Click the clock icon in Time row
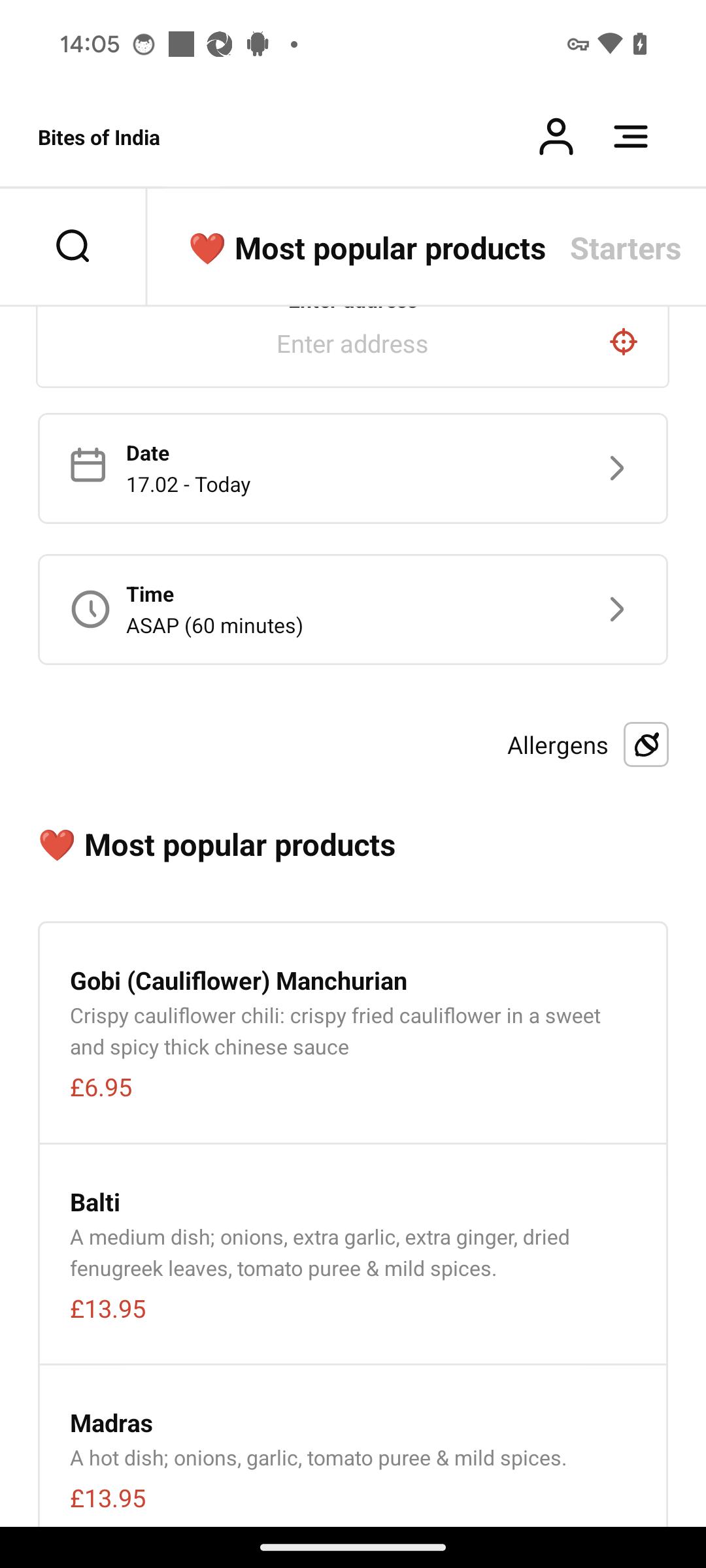This screenshot has height=1568, width=706. coord(90,610)
